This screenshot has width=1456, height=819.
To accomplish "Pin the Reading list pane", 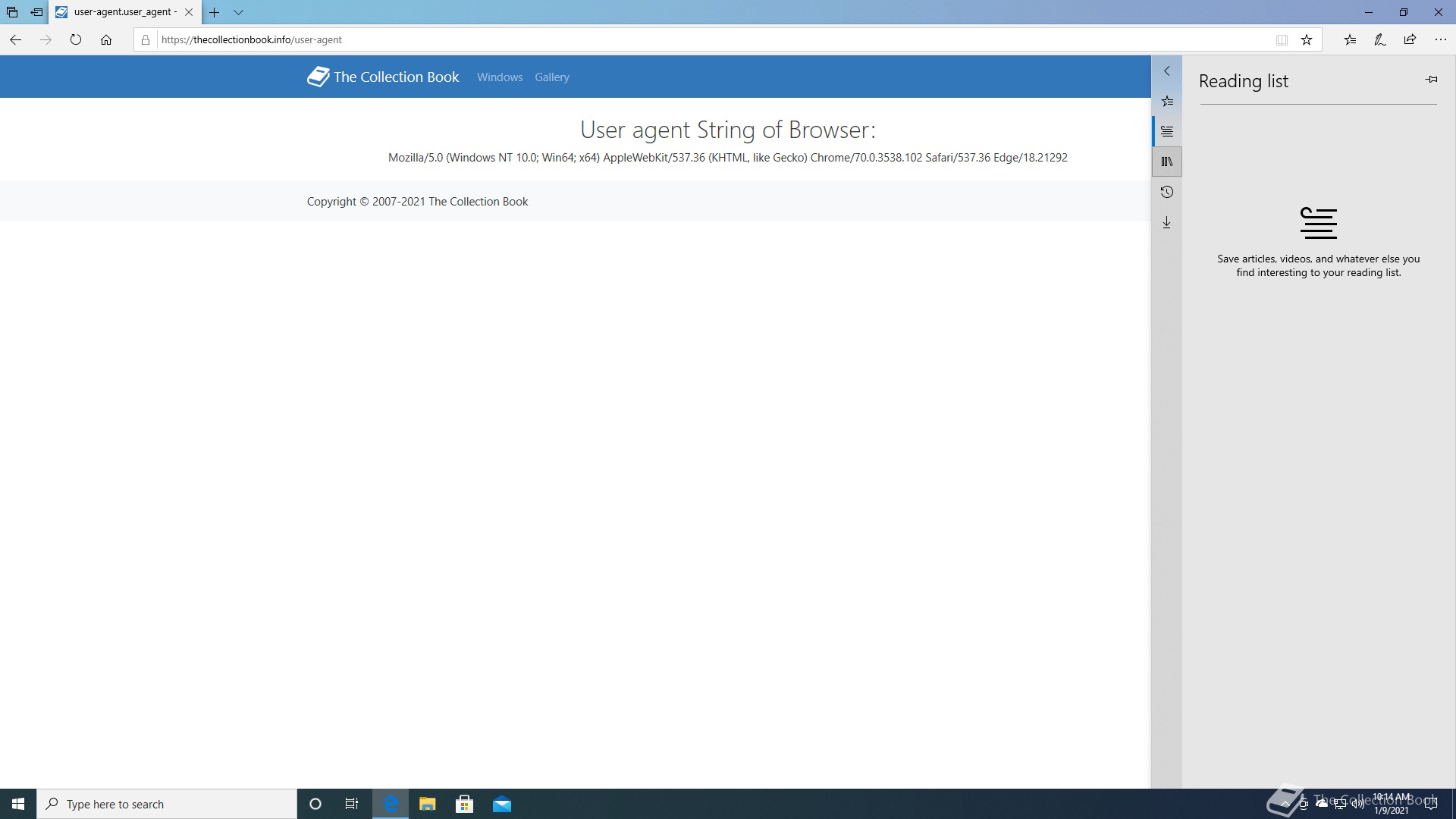I will click(1431, 80).
